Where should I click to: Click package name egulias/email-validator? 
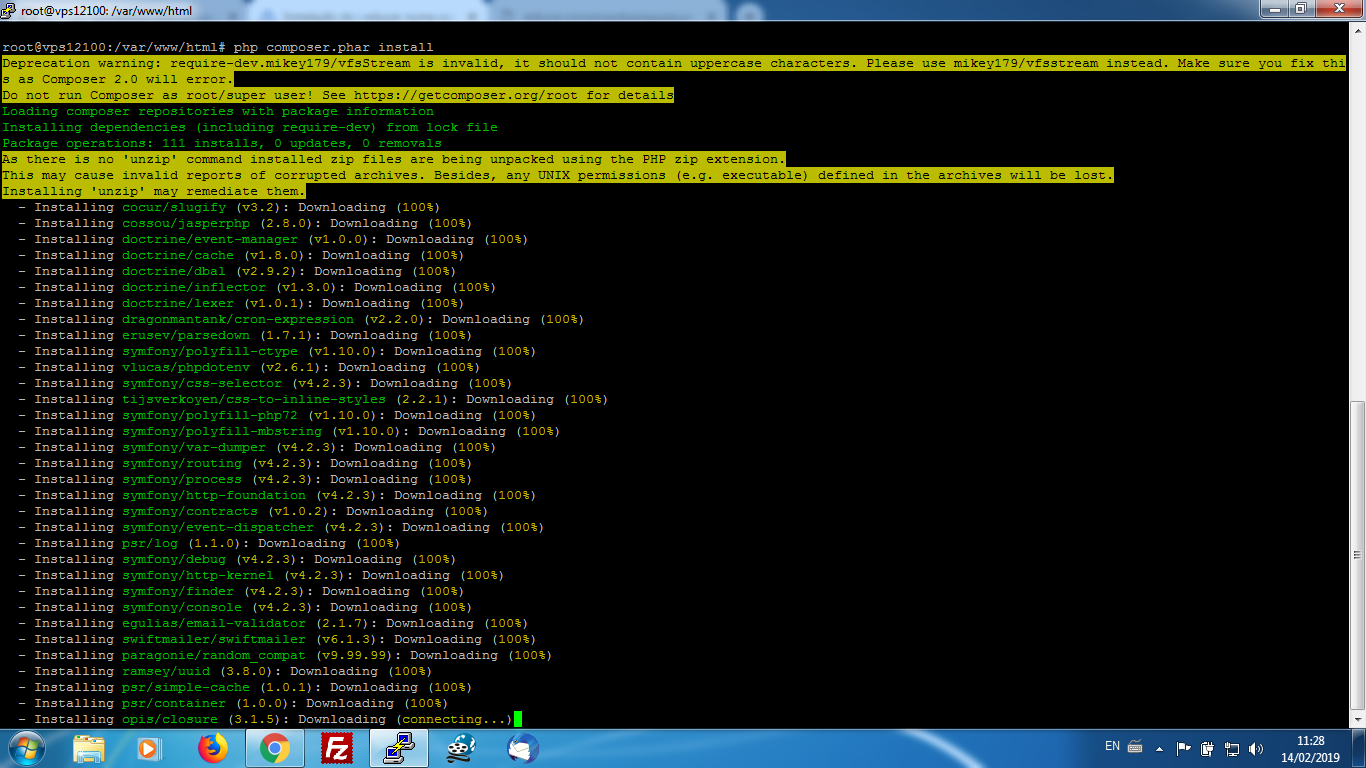click(214, 623)
